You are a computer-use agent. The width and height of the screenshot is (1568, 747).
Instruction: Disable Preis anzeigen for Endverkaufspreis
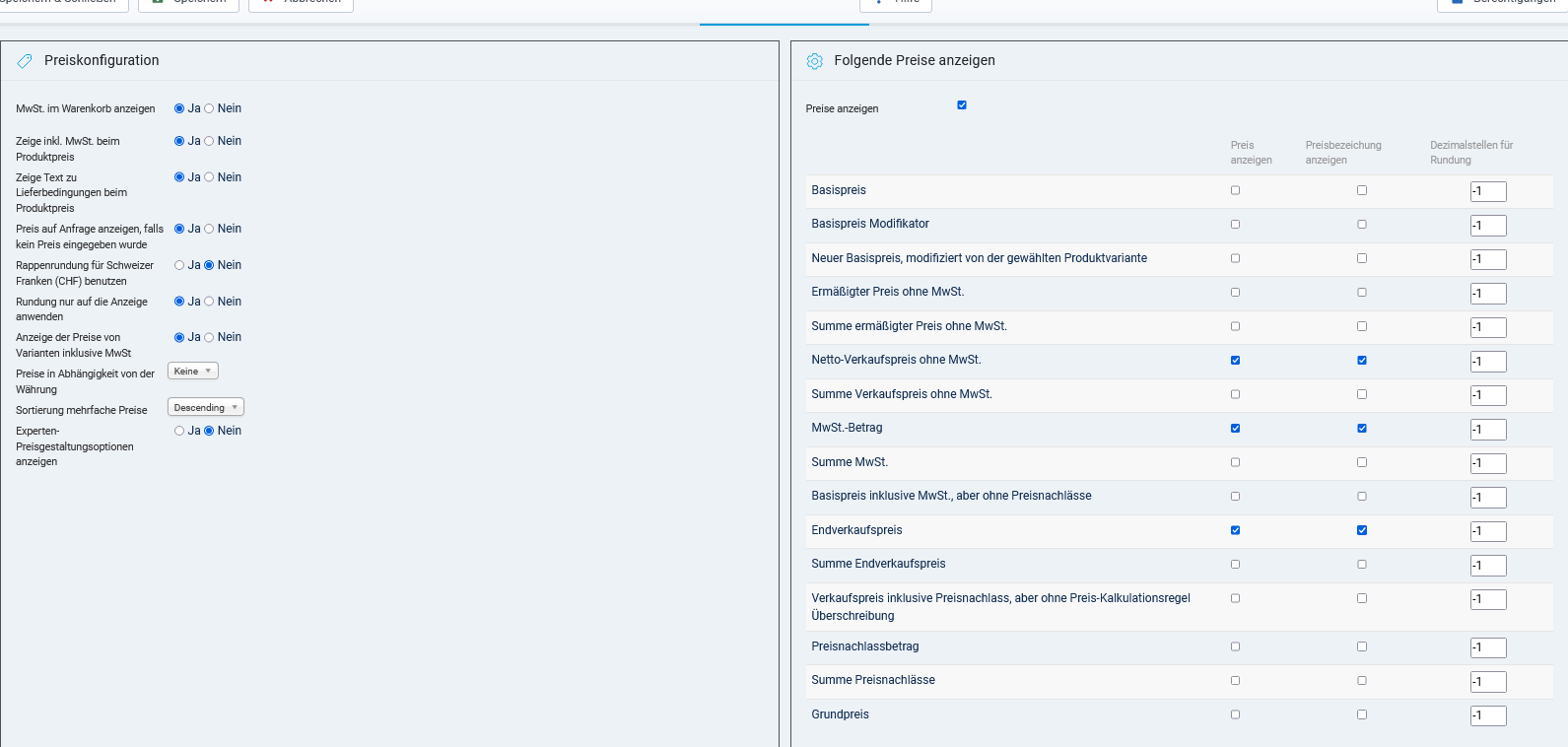click(1235, 530)
